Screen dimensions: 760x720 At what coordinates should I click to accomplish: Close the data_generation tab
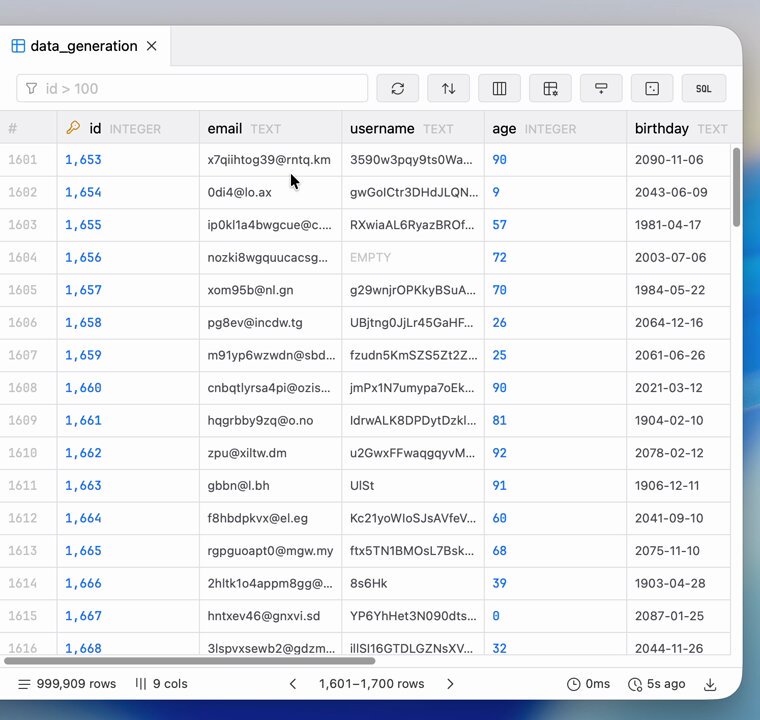pos(152,46)
